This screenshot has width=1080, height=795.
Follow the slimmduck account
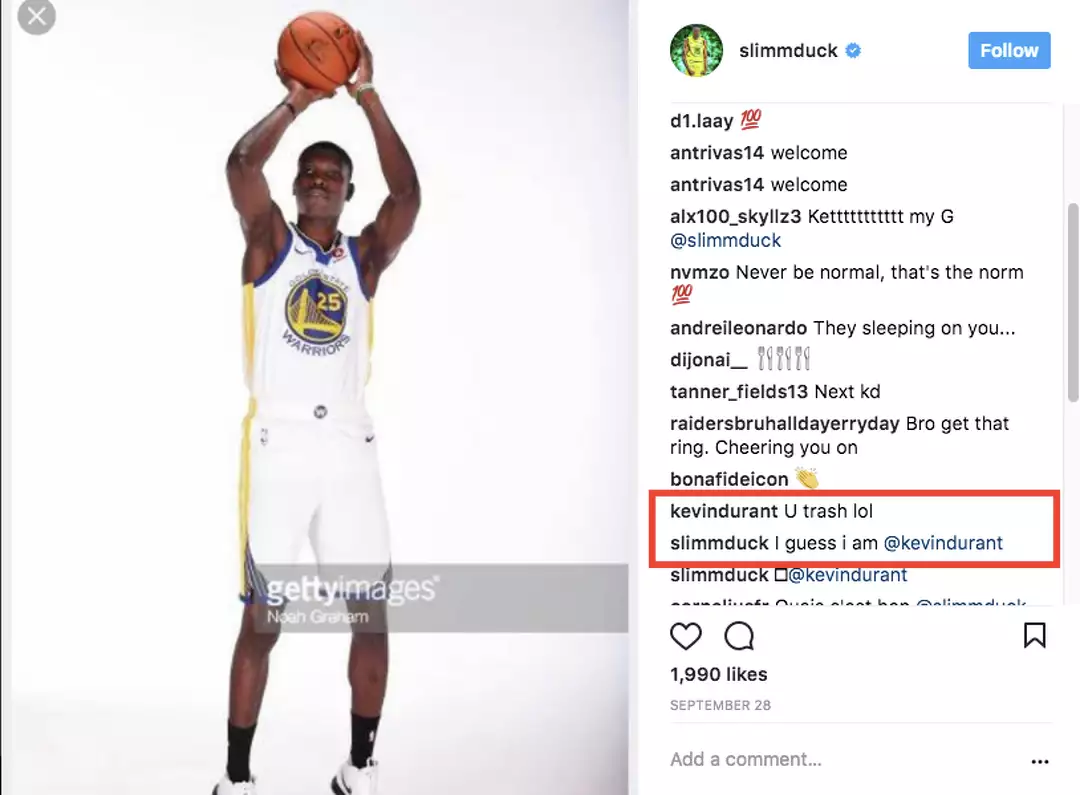[x=1009, y=51]
